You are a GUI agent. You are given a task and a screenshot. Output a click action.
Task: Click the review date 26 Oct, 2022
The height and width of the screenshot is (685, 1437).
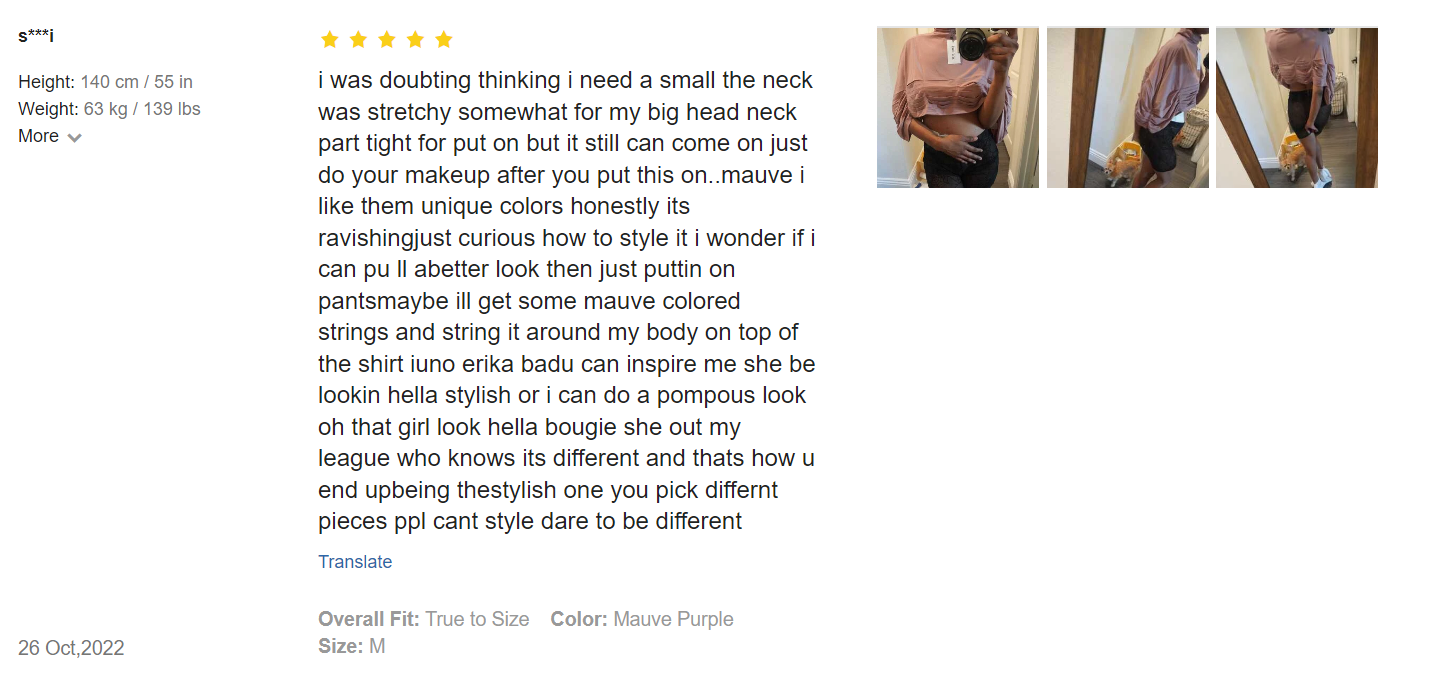point(71,648)
